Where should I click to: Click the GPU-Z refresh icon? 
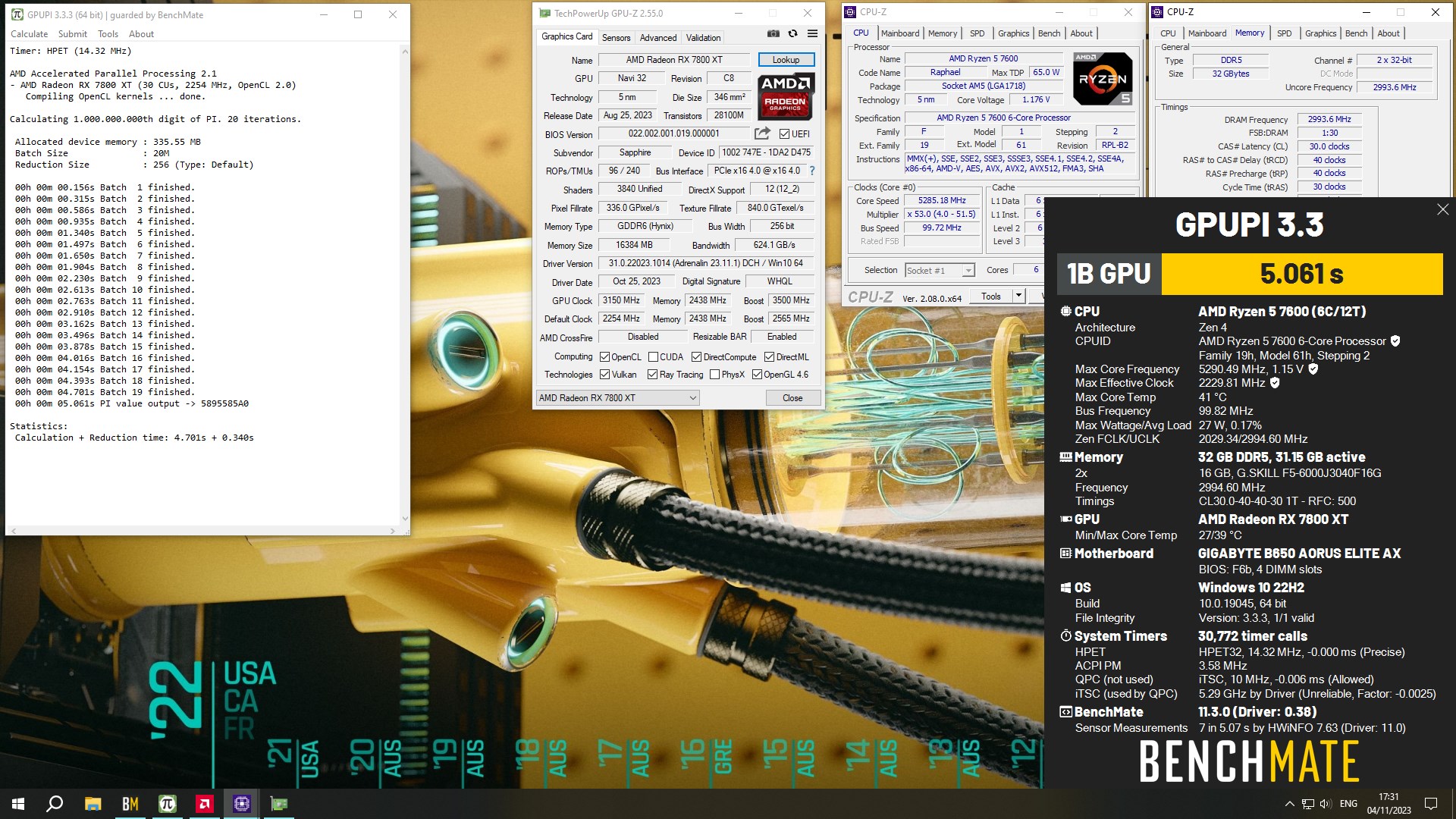[x=792, y=33]
